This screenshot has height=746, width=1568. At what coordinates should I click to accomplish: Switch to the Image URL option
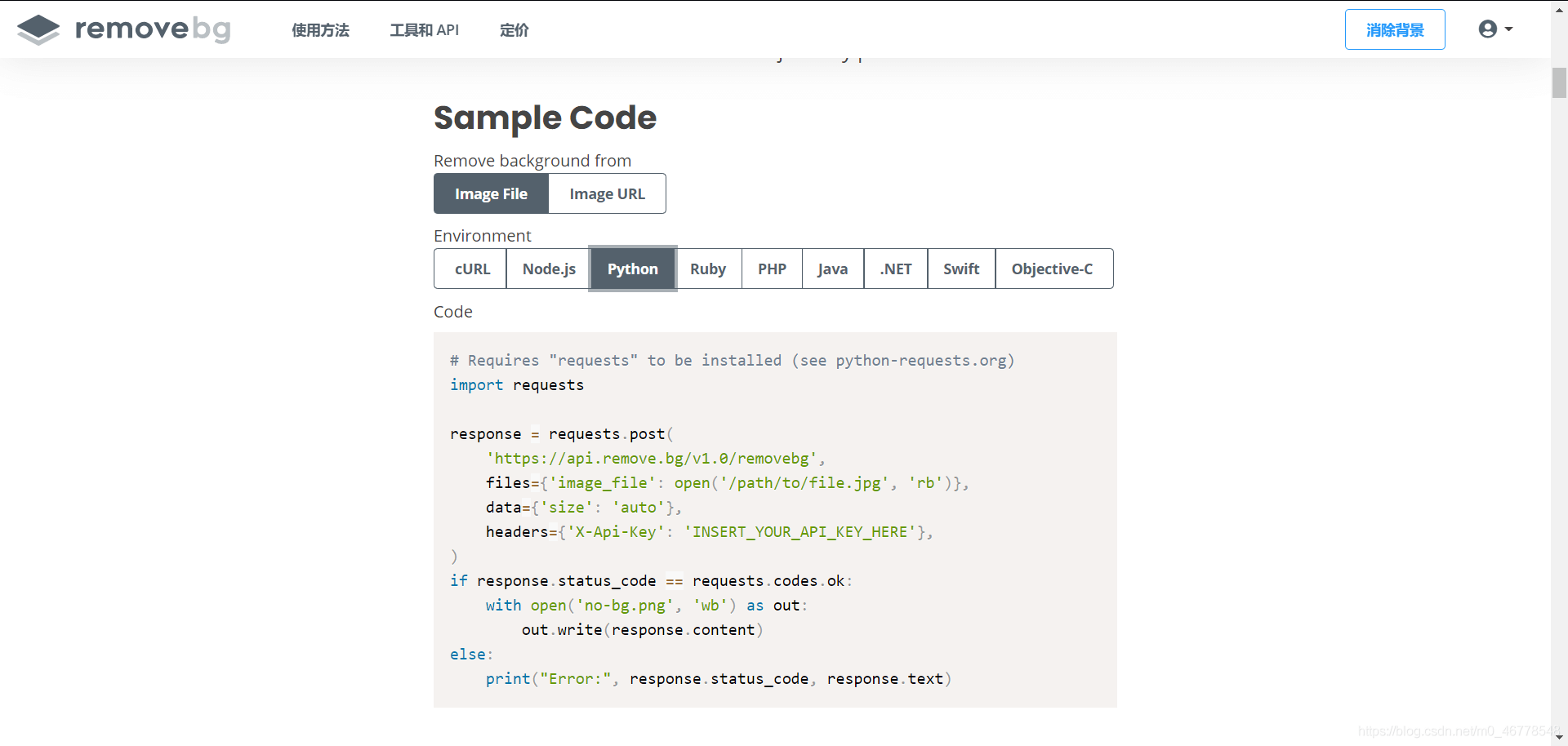point(607,194)
